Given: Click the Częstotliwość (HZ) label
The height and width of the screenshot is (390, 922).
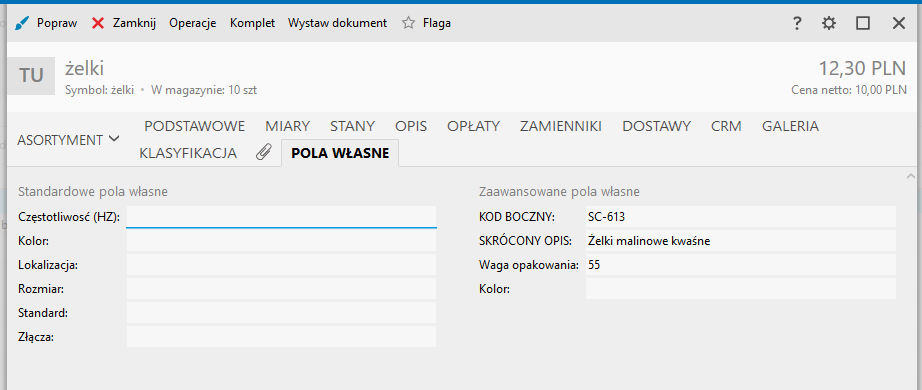Looking at the screenshot, I should click(x=69, y=217).
